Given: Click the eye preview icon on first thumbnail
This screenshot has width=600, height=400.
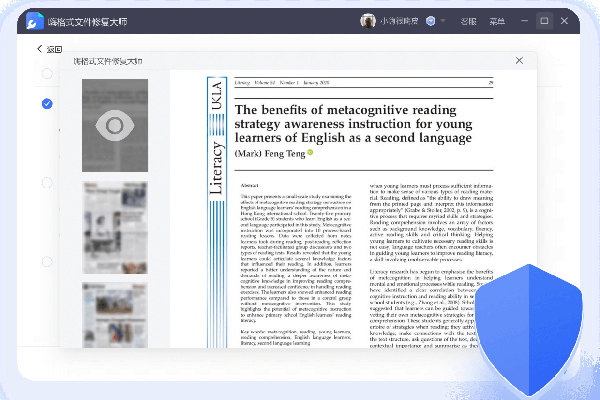Looking at the screenshot, I should [x=115, y=124].
